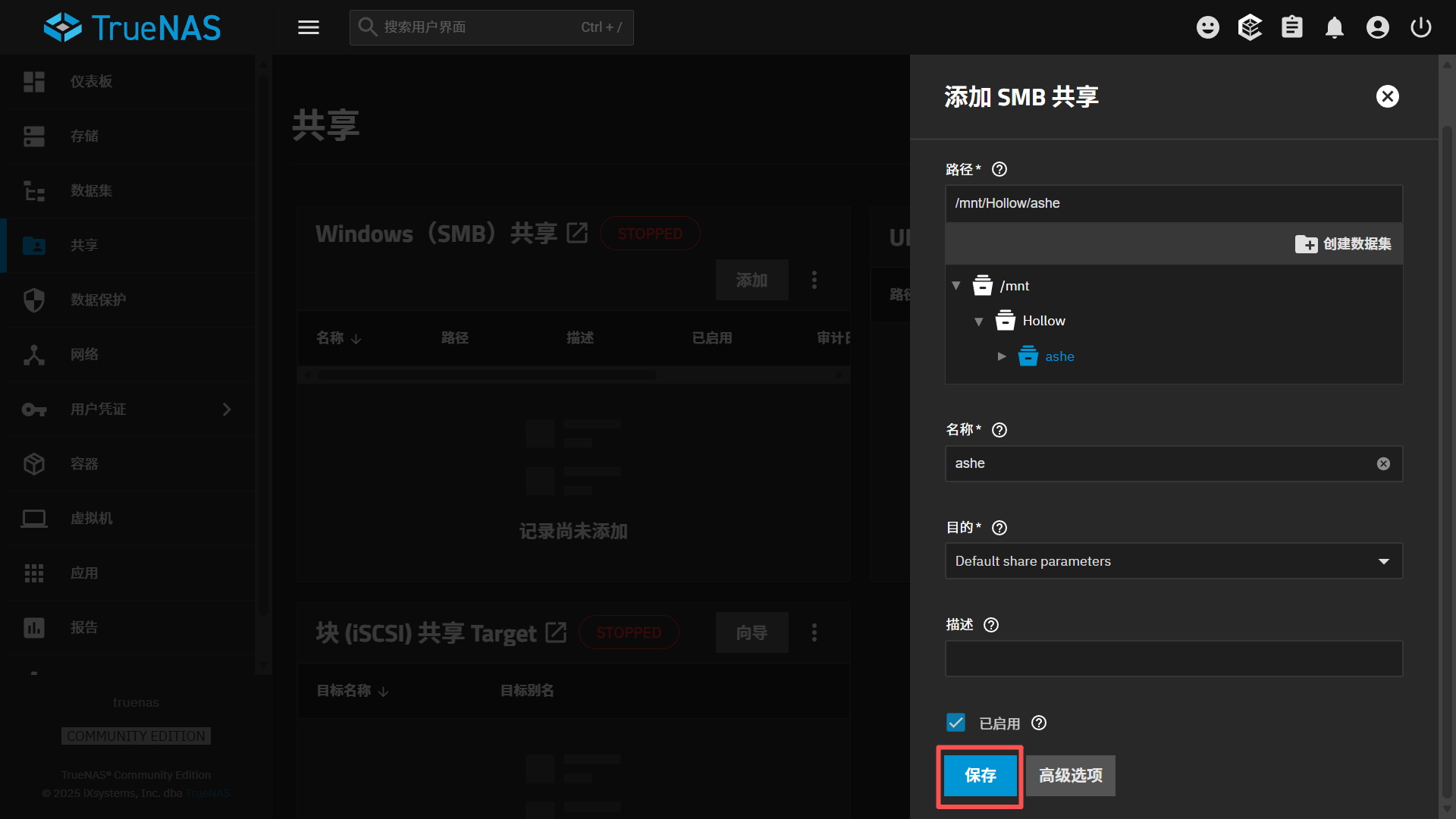Open the 目的 Default share parameters dropdown

click(1173, 561)
